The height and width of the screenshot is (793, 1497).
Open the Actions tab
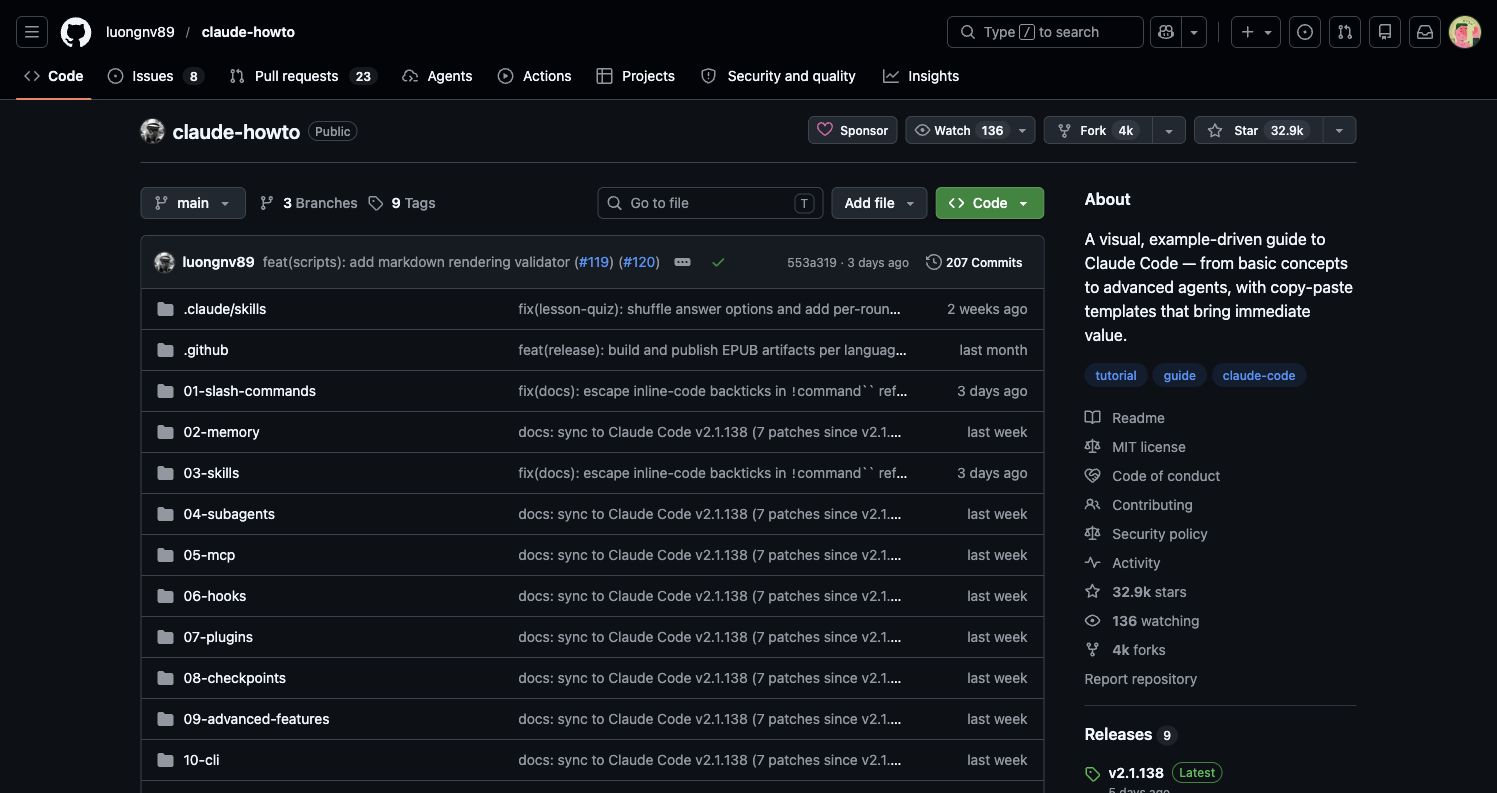pyautogui.click(x=535, y=76)
